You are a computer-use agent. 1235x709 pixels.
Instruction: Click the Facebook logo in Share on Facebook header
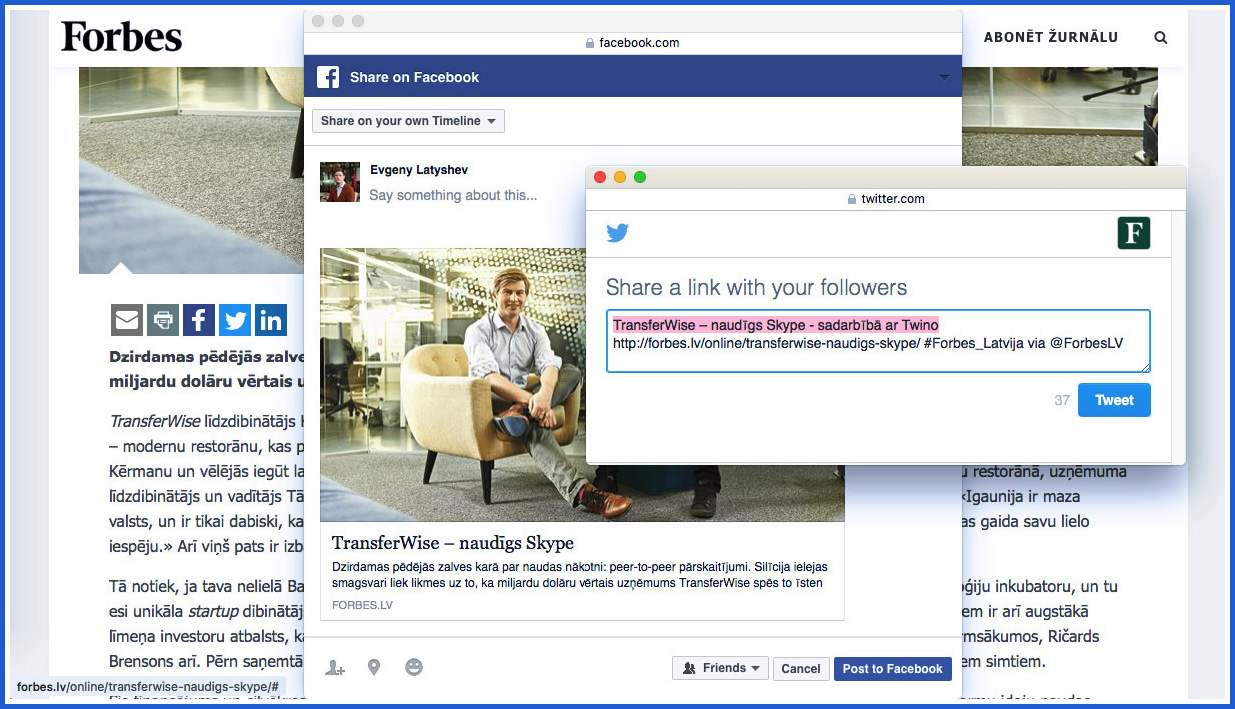tap(328, 77)
